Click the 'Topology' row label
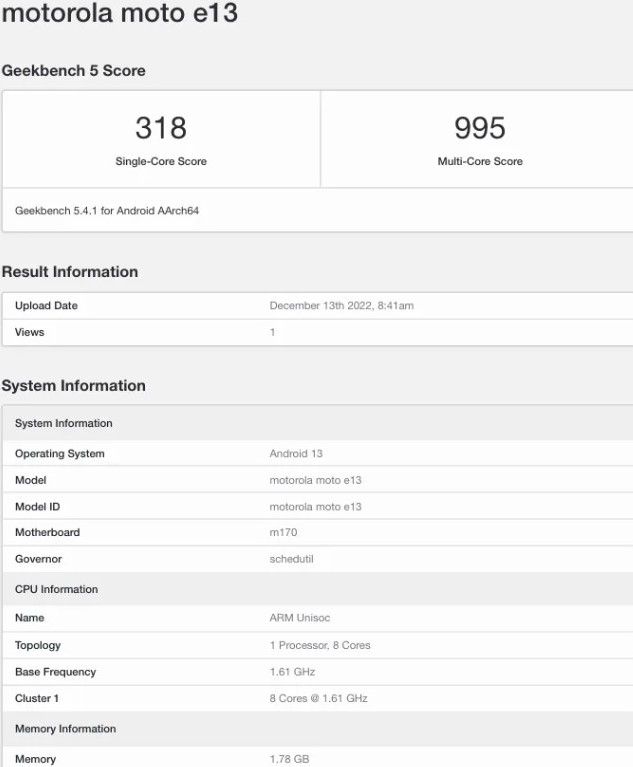633x767 pixels. pyautogui.click(x=38, y=645)
